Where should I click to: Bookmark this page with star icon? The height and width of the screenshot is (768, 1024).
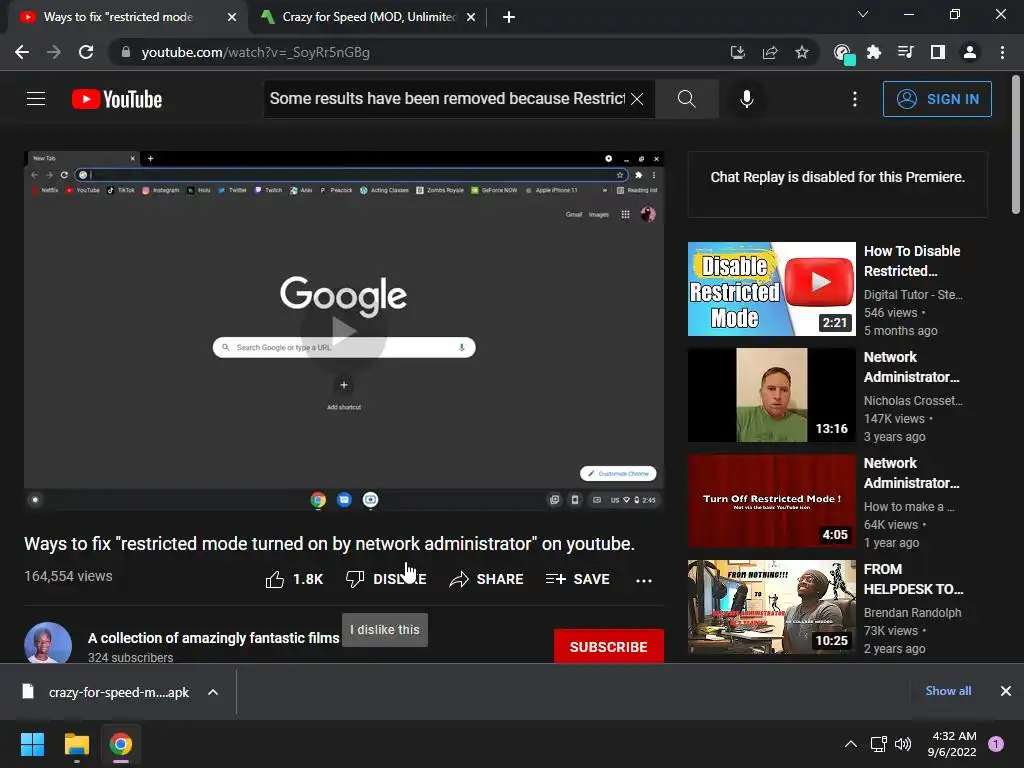point(802,52)
